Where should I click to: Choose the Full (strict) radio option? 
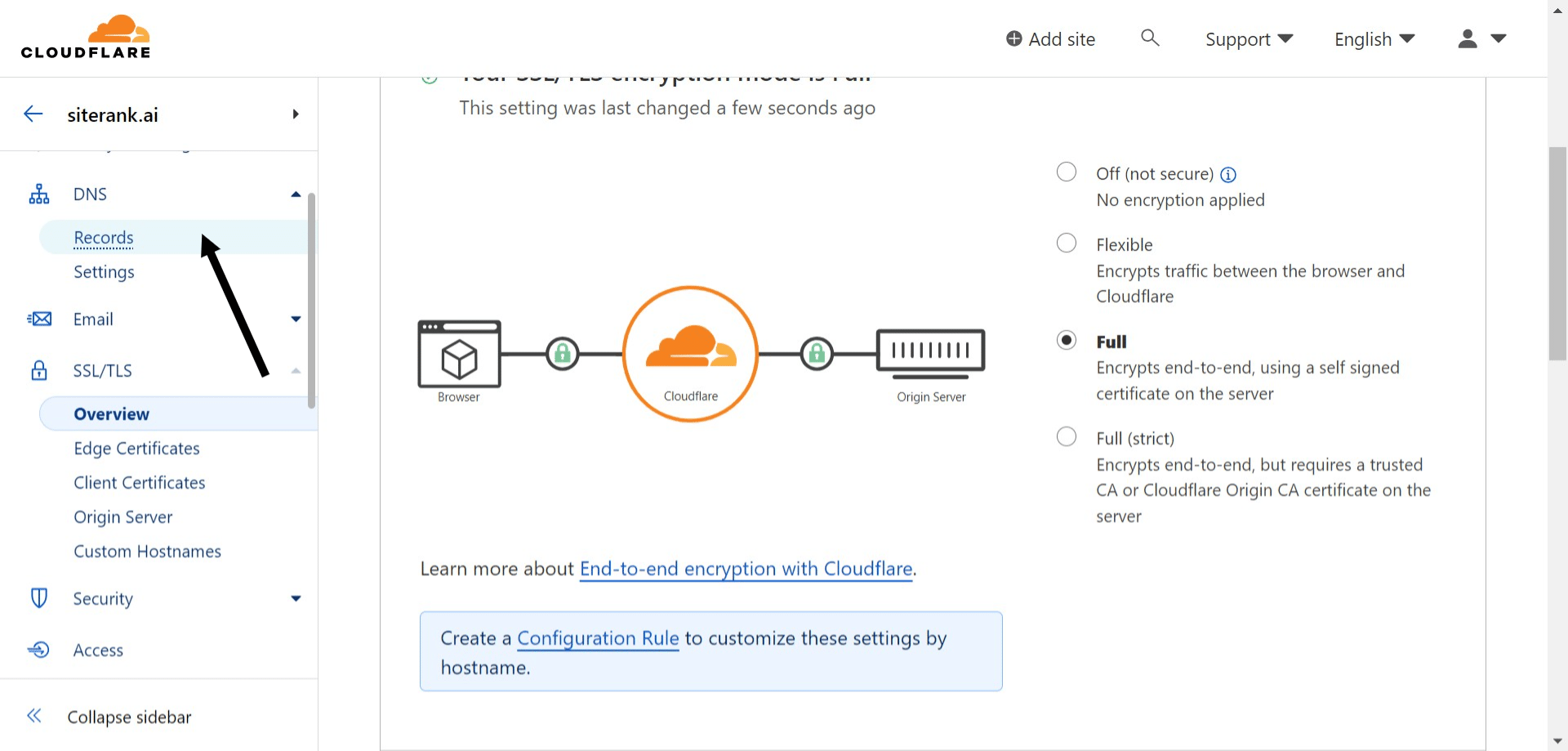point(1067,437)
